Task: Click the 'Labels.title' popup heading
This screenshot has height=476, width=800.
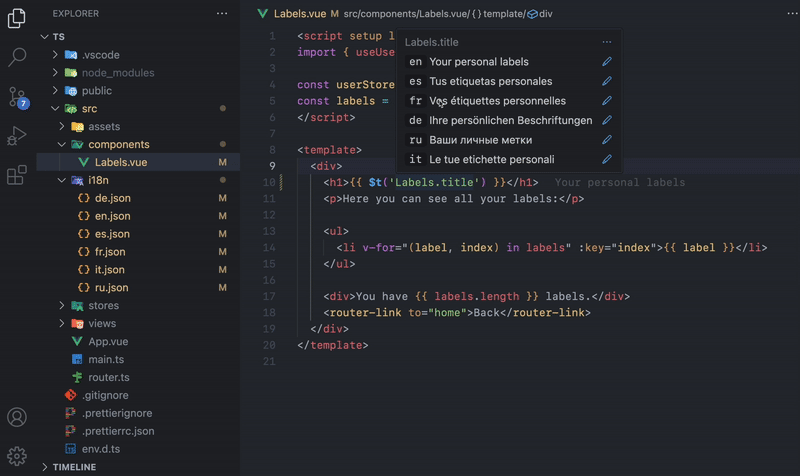Action: (x=431, y=42)
